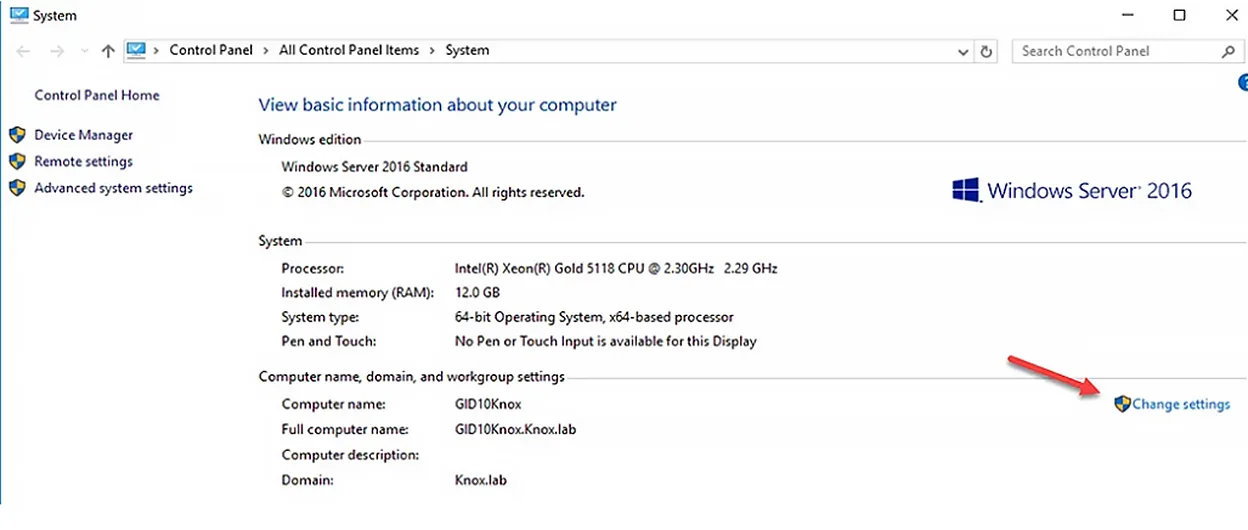Click the Intel Xeon processor value
The width and height of the screenshot is (1248, 530).
(x=616, y=268)
